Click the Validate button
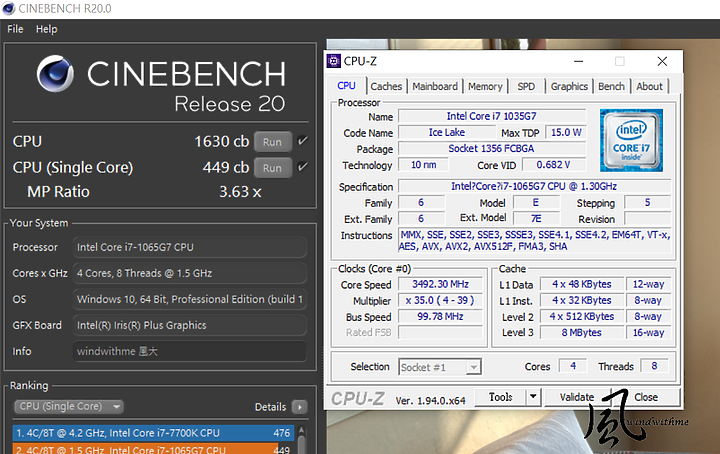The width and height of the screenshot is (720, 454). pyautogui.click(x=577, y=397)
